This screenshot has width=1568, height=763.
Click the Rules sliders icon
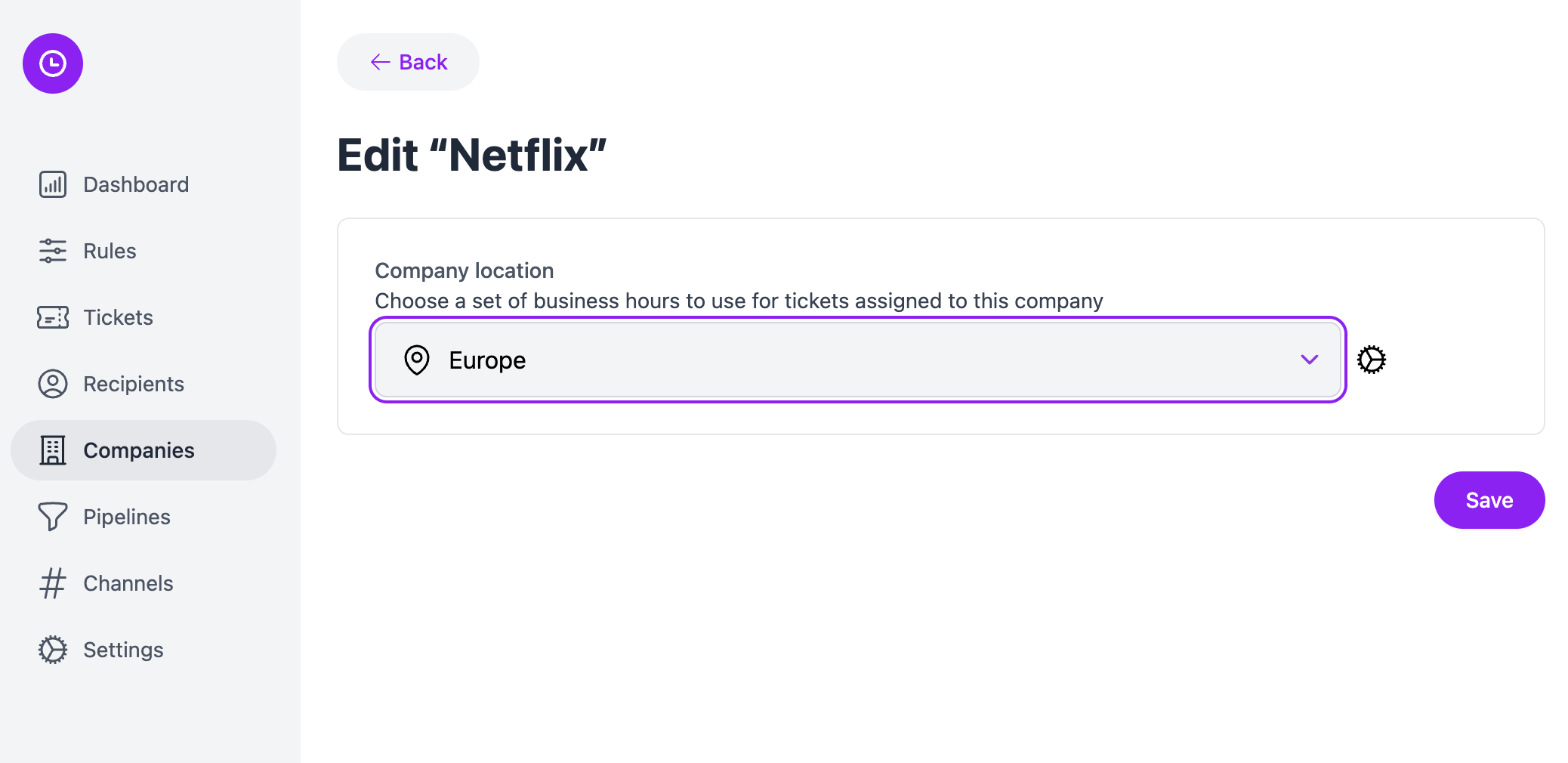coord(53,251)
